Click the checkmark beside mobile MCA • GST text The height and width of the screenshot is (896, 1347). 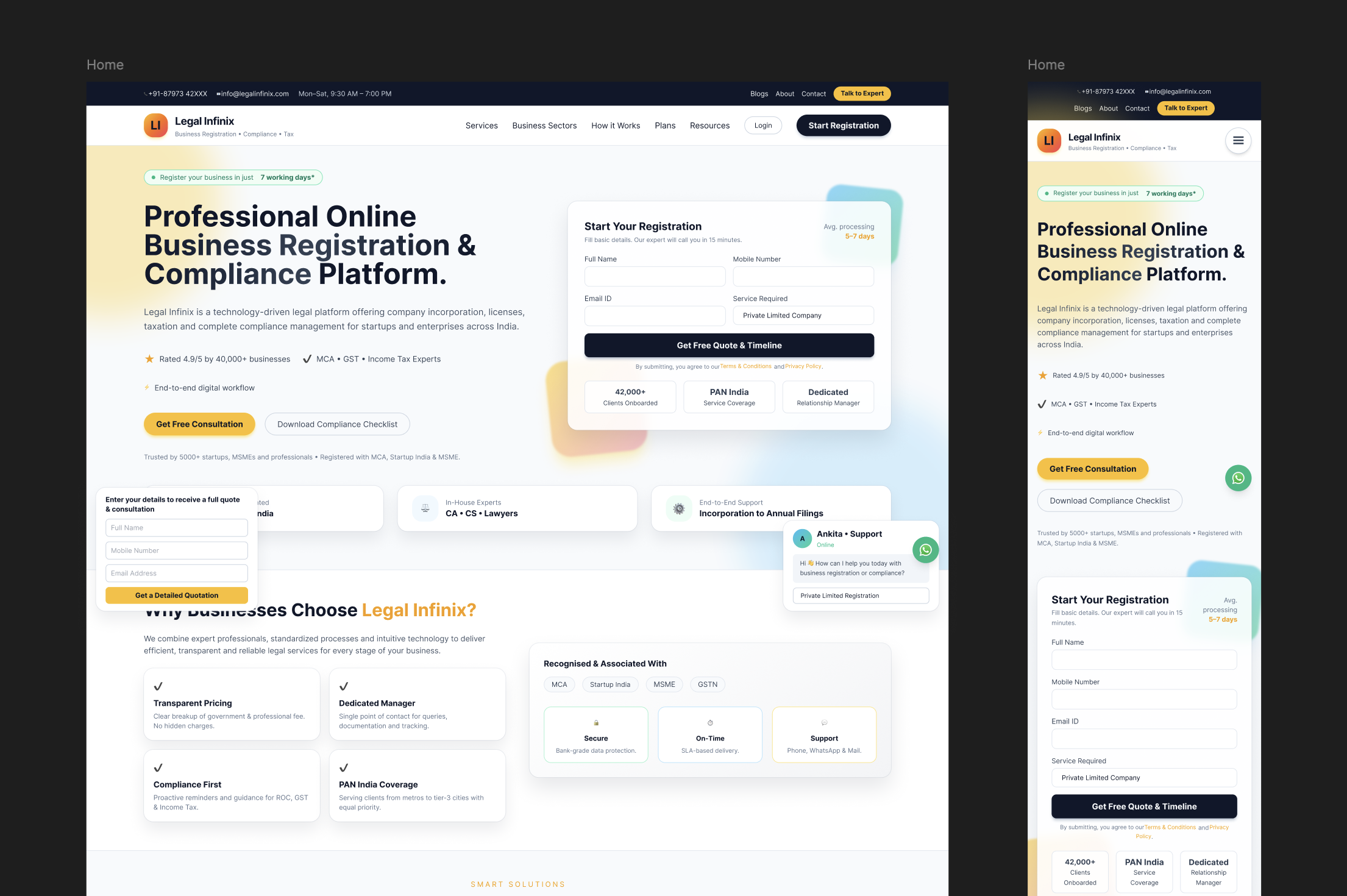1042,404
